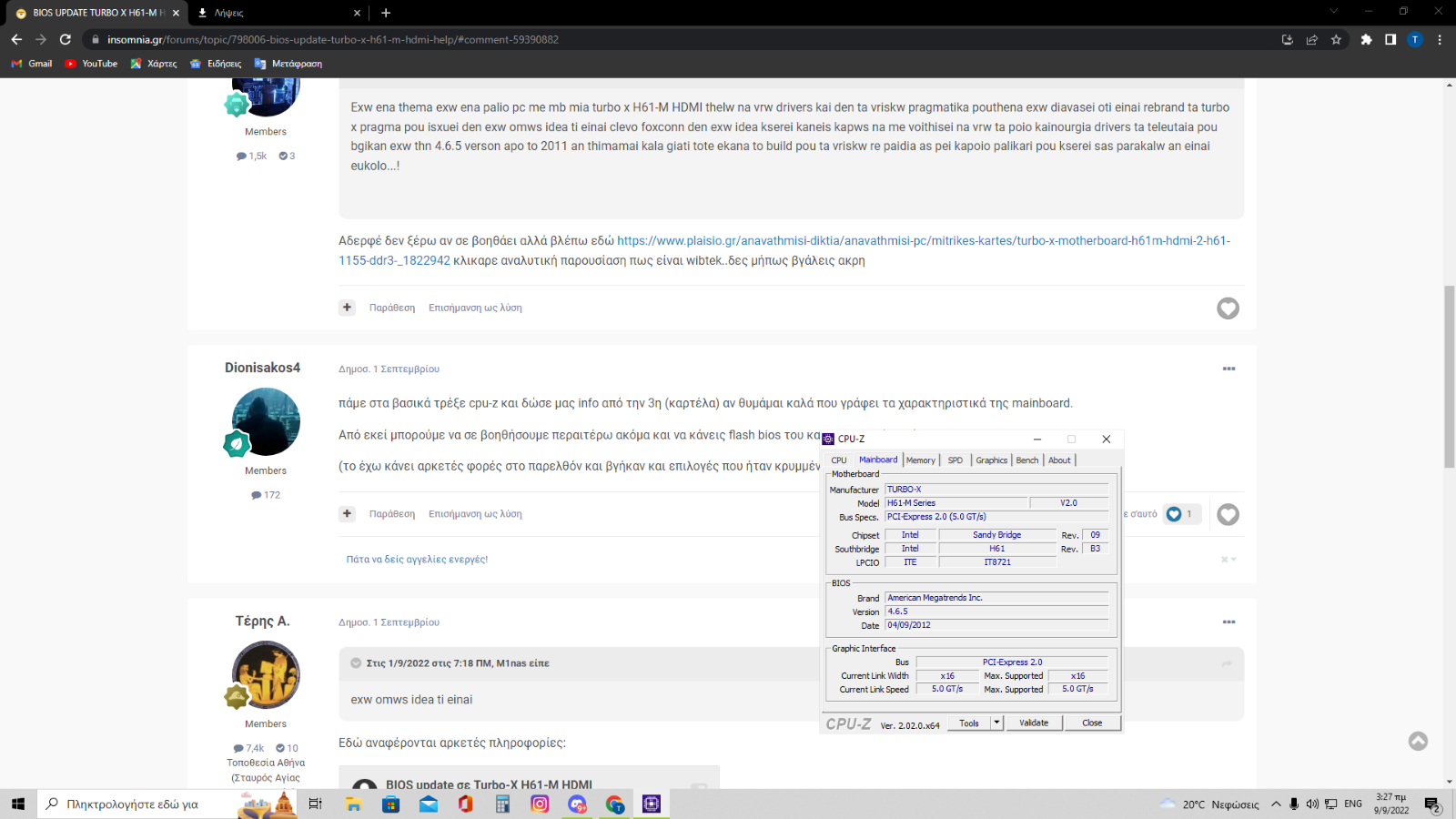Open the Bench tab in CPU-Z
Screen dimensions: 1456x819
1026,460
